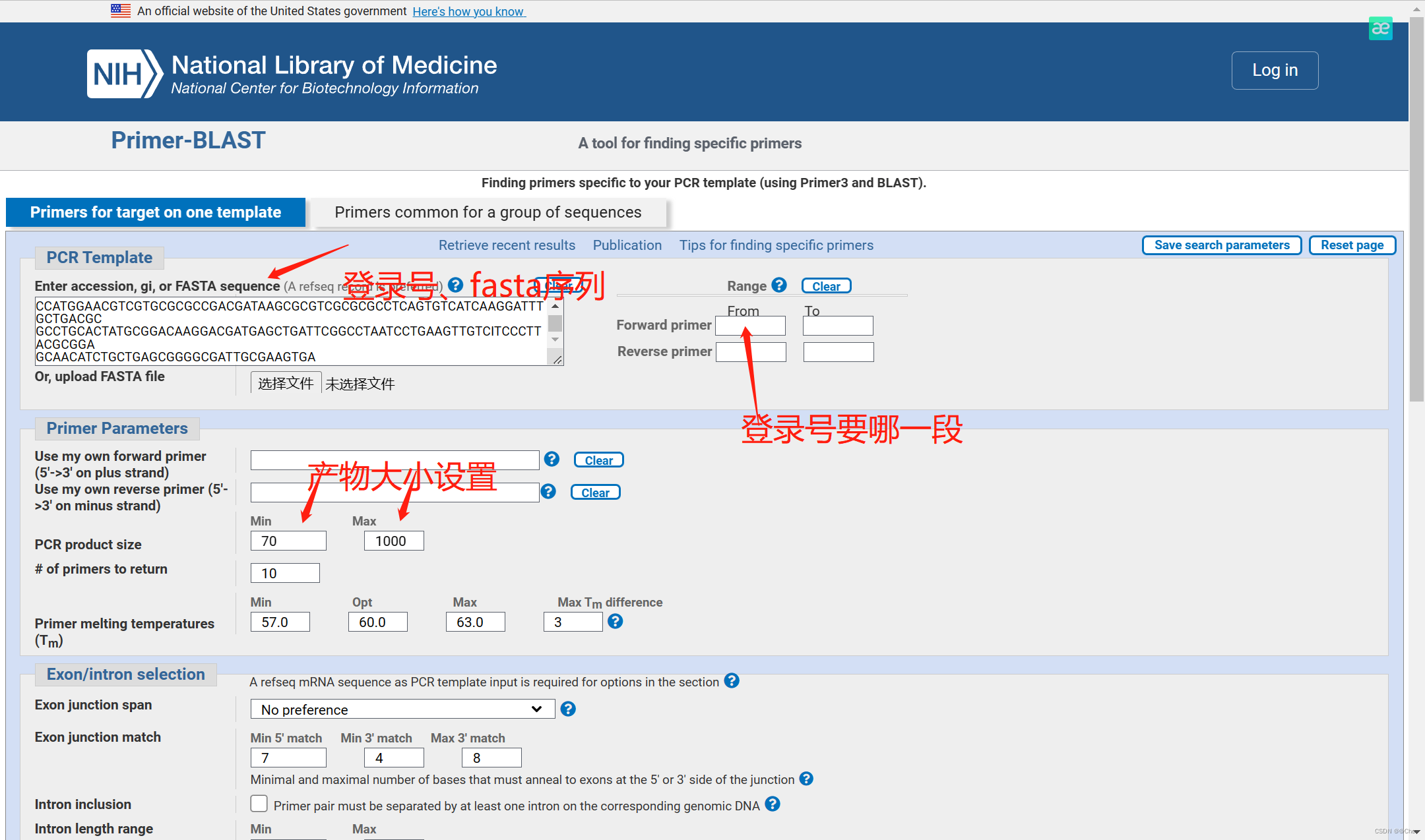Viewport: 1425px width, 840px height.
Task: Select Primers for target on one template tab
Action: click(156, 212)
